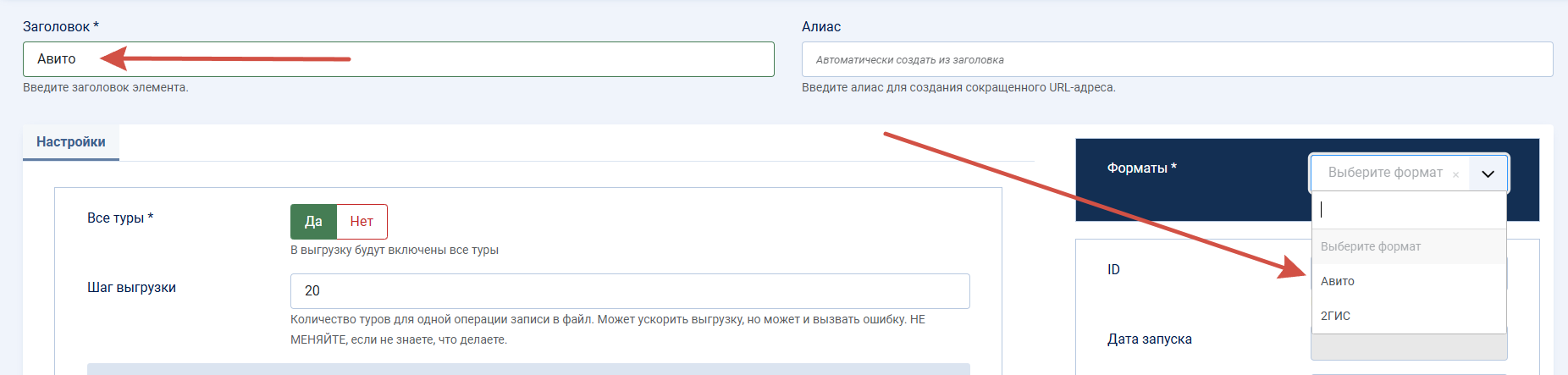
Task: Click the grey Дата запуска field
Action: tap(1409, 346)
